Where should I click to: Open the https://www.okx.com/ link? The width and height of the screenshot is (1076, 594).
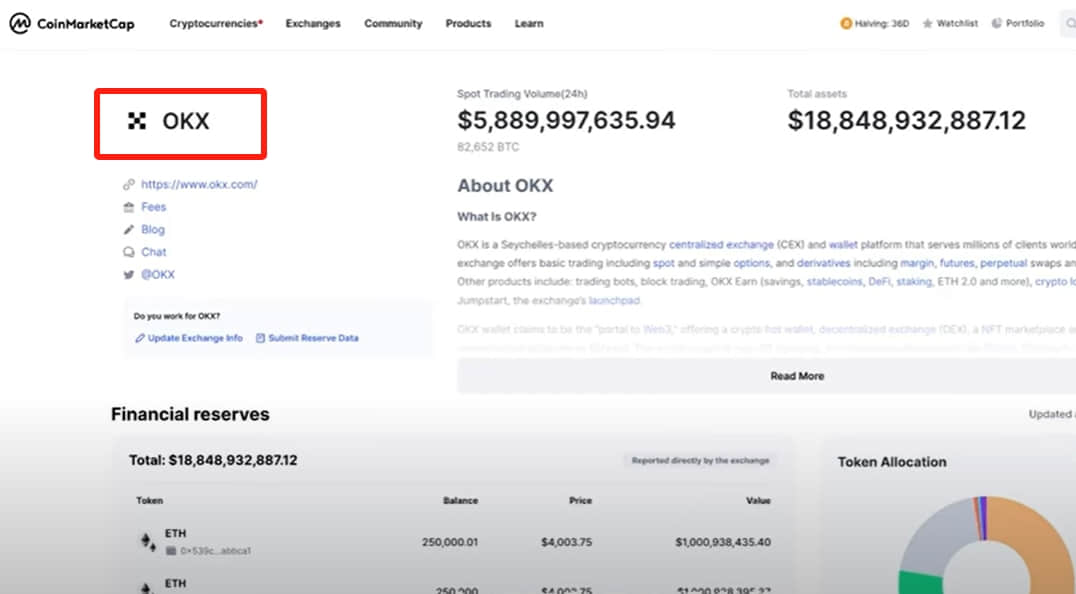click(199, 184)
